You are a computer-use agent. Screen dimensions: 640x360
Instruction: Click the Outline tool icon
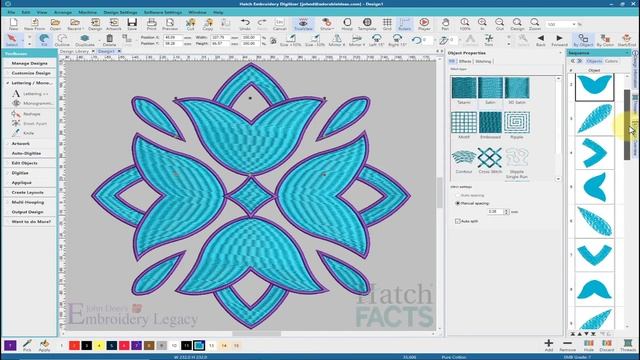click(62, 40)
